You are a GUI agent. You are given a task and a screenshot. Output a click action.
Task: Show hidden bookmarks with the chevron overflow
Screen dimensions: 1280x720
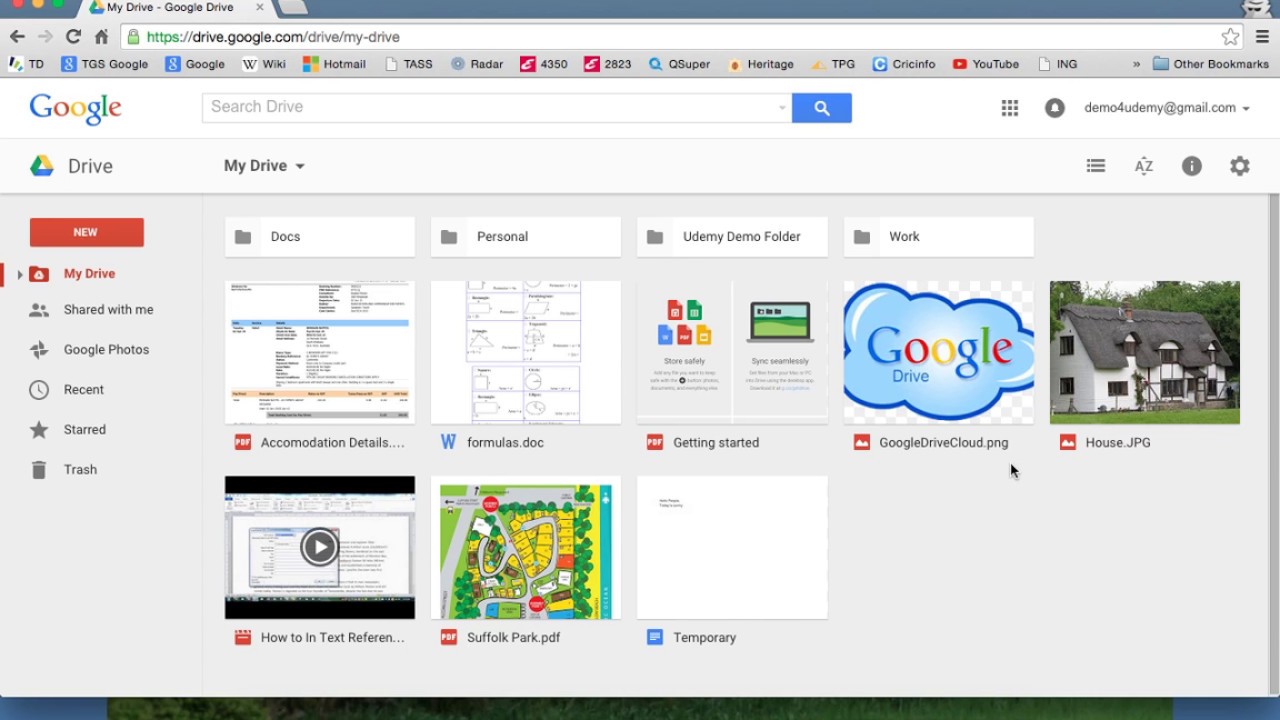(1136, 64)
